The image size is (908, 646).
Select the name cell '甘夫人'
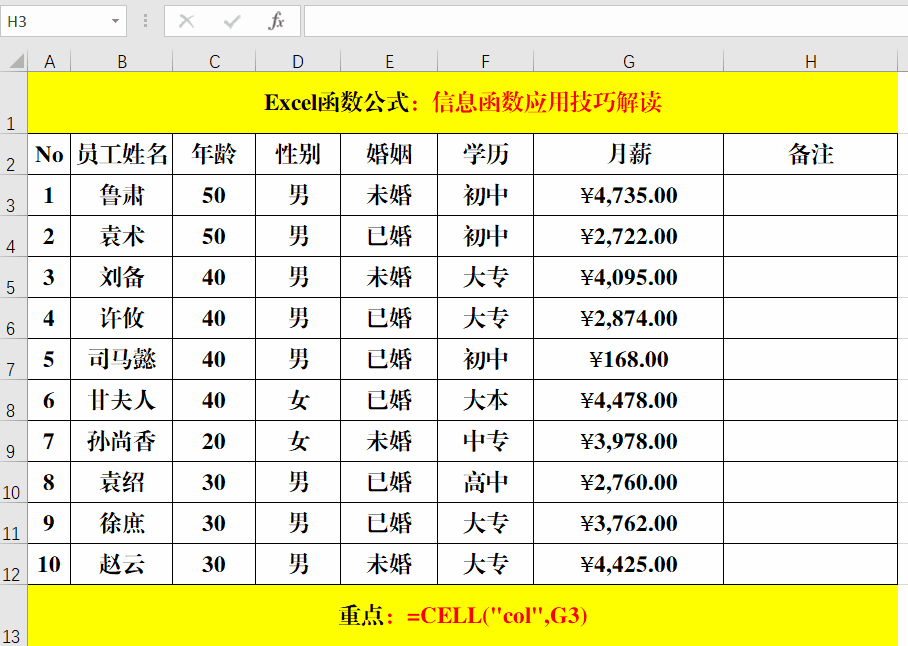pos(122,400)
